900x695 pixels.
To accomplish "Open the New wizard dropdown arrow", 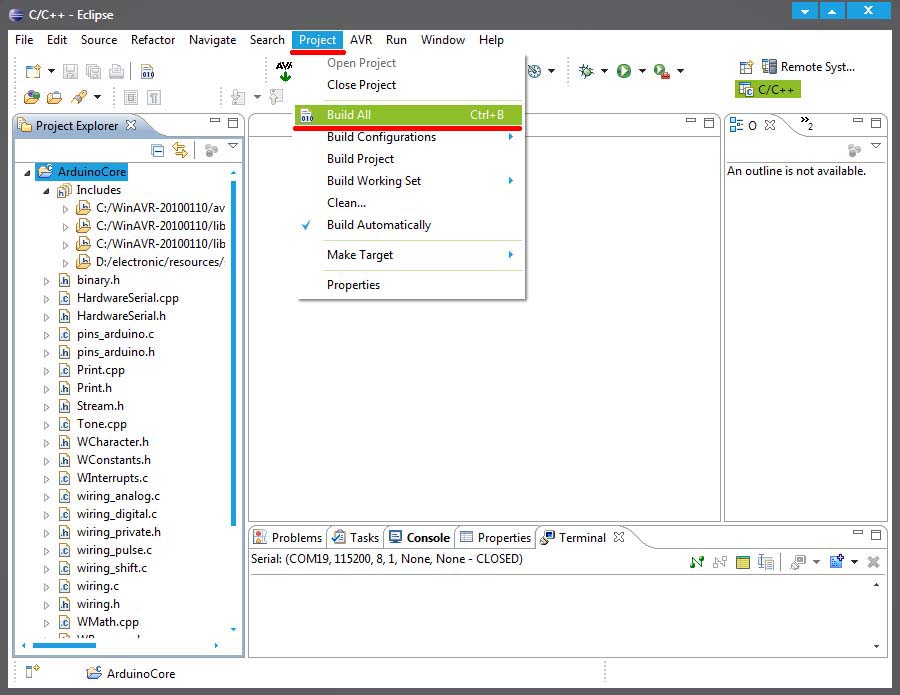I will pyautogui.click(x=51, y=71).
